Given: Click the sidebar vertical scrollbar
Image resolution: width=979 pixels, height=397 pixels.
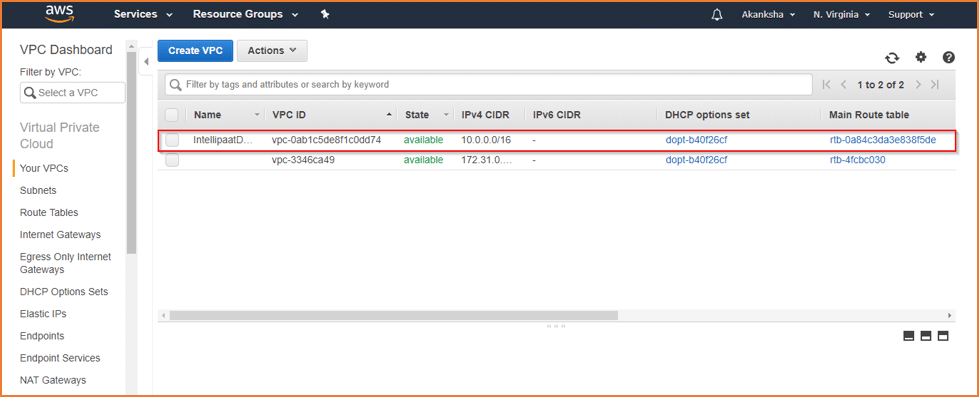Looking at the screenshot, I should click(131, 153).
